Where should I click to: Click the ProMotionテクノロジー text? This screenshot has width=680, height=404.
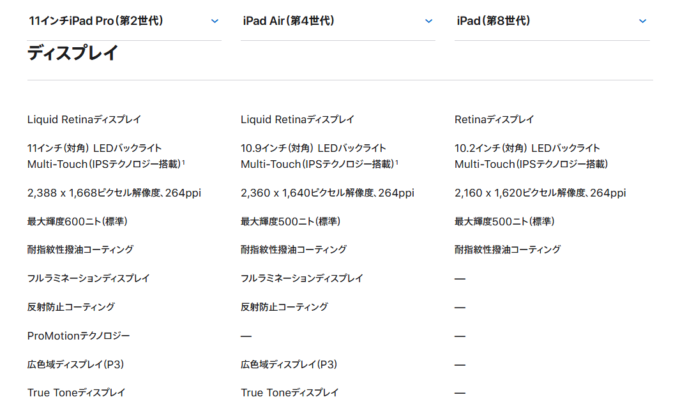(x=78, y=336)
